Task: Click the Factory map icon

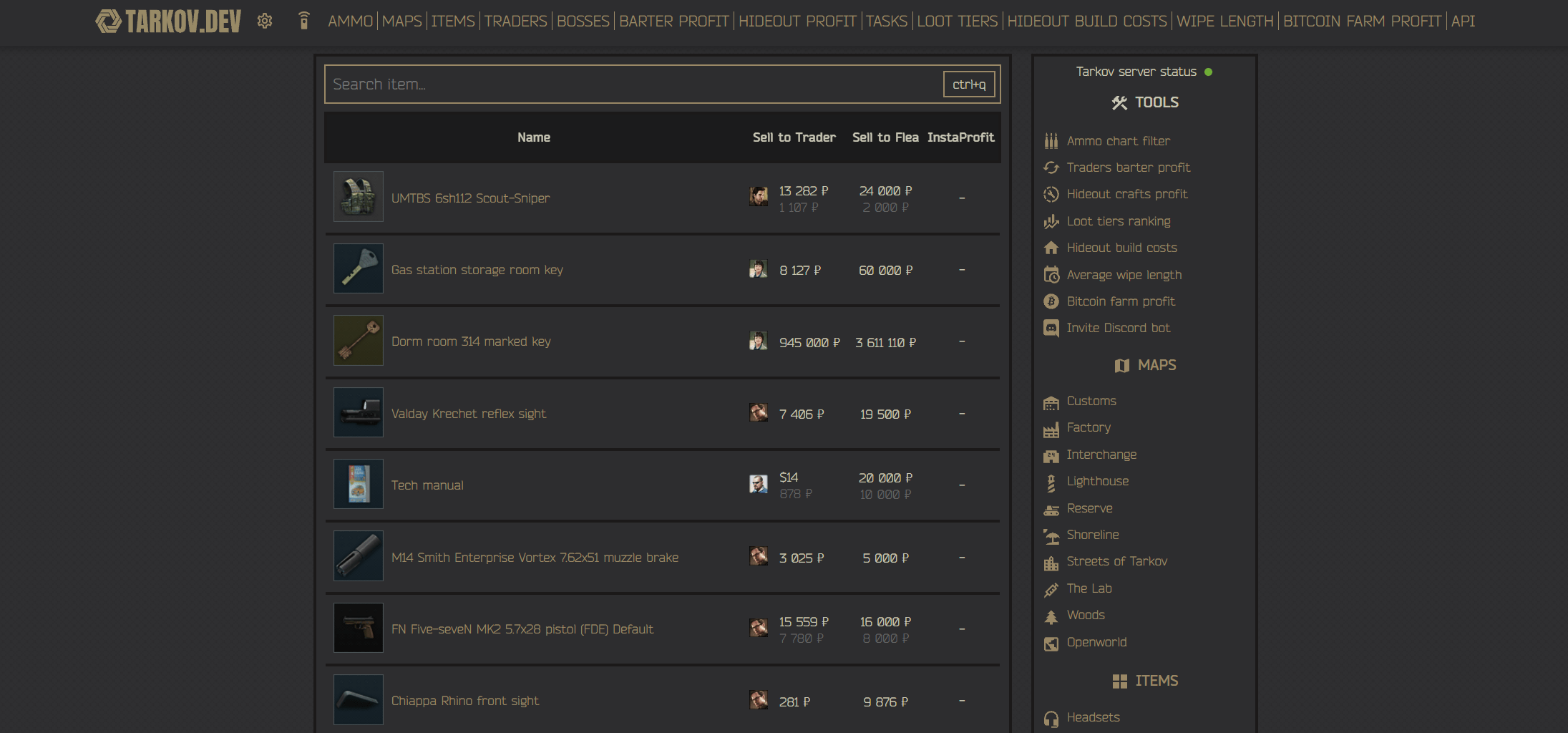Action: 1051,429
